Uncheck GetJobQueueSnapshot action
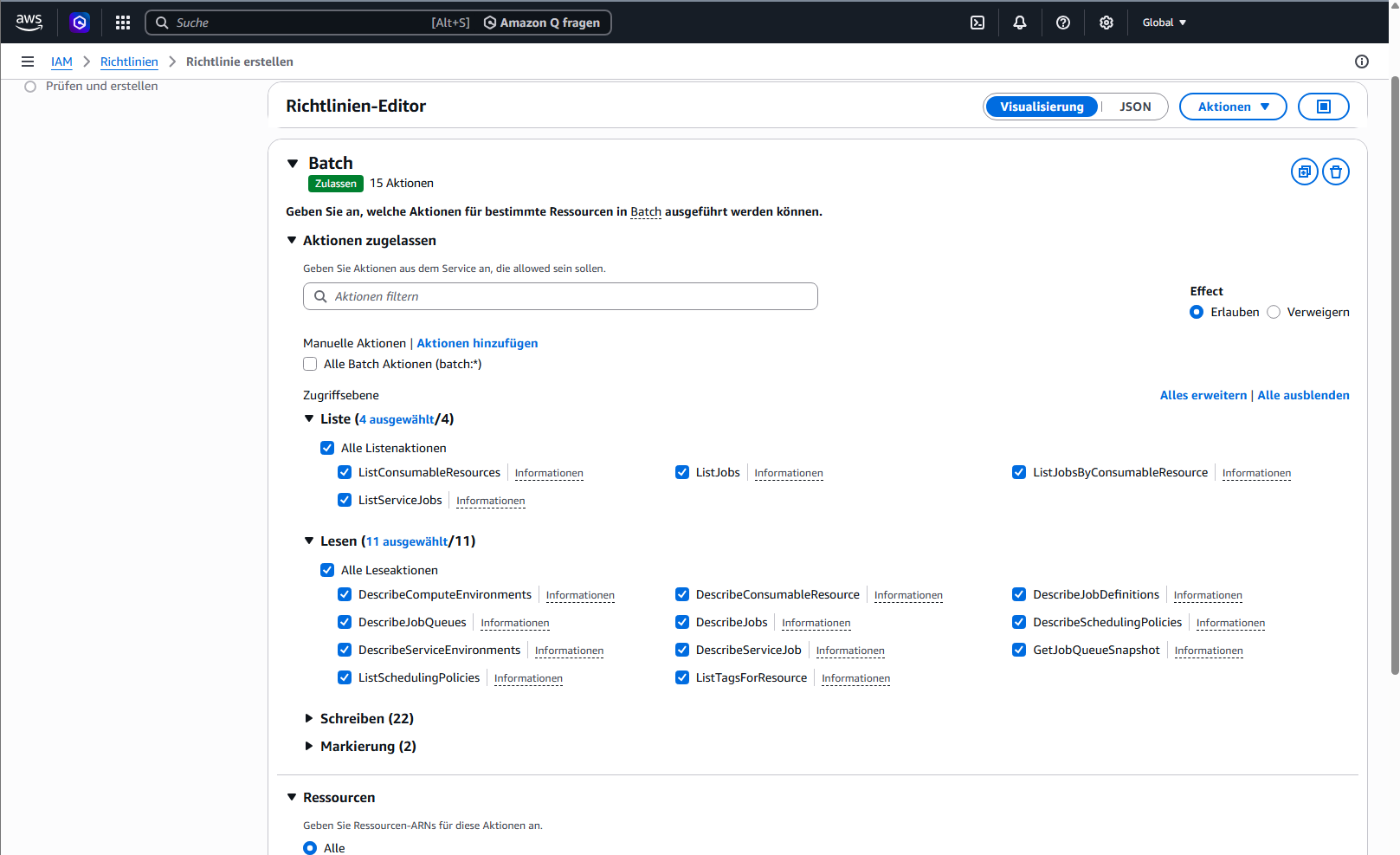The height and width of the screenshot is (855, 1400). point(1019,650)
